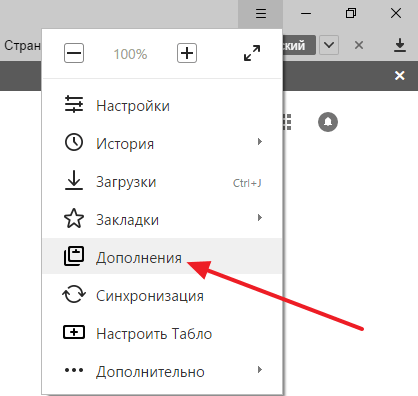This screenshot has height=396, width=418.
Task: Click the zoom out minus button
Action: coord(74,53)
